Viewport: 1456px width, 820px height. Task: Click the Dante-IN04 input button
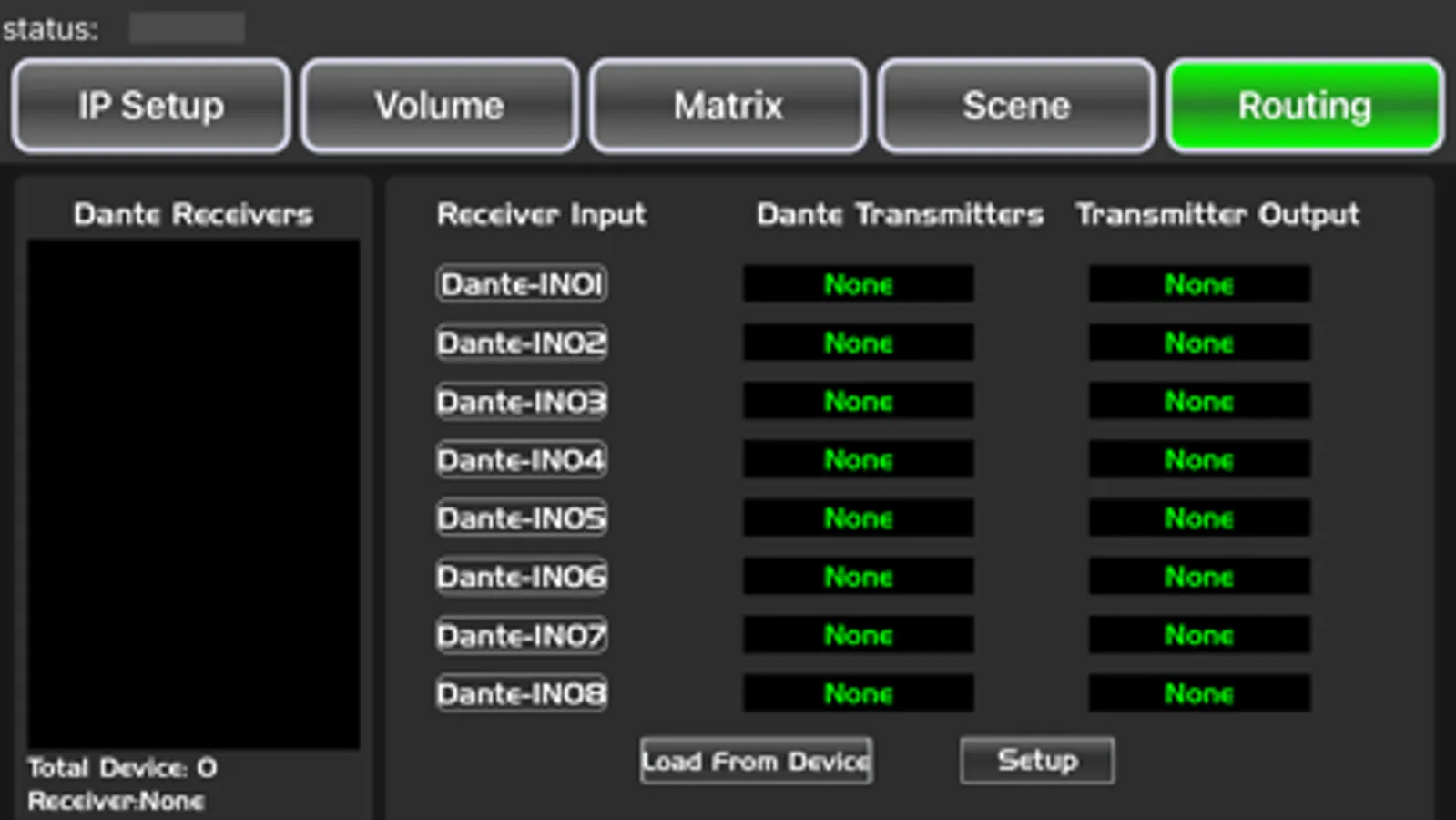pyautogui.click(x=522, y=460)
